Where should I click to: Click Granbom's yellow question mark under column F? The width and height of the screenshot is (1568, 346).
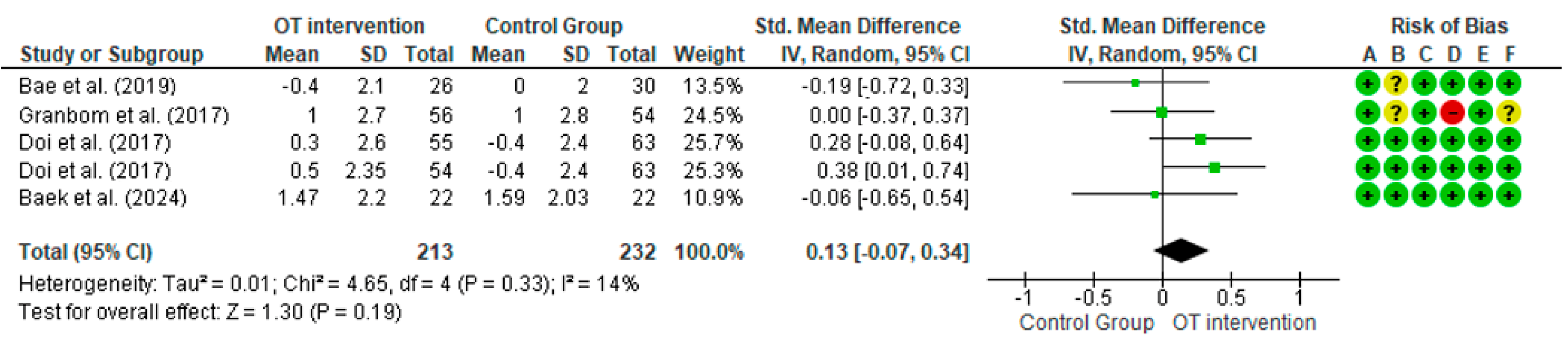click(1509, 112)
